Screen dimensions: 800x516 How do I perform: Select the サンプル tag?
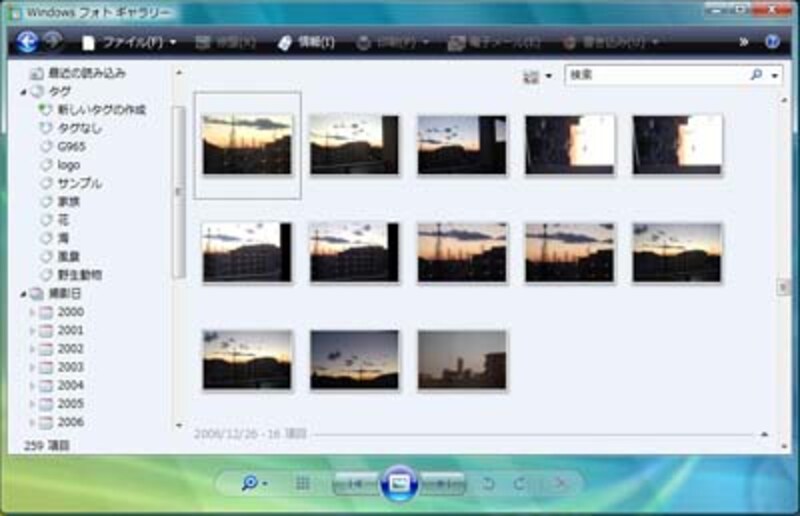point(71,183)
